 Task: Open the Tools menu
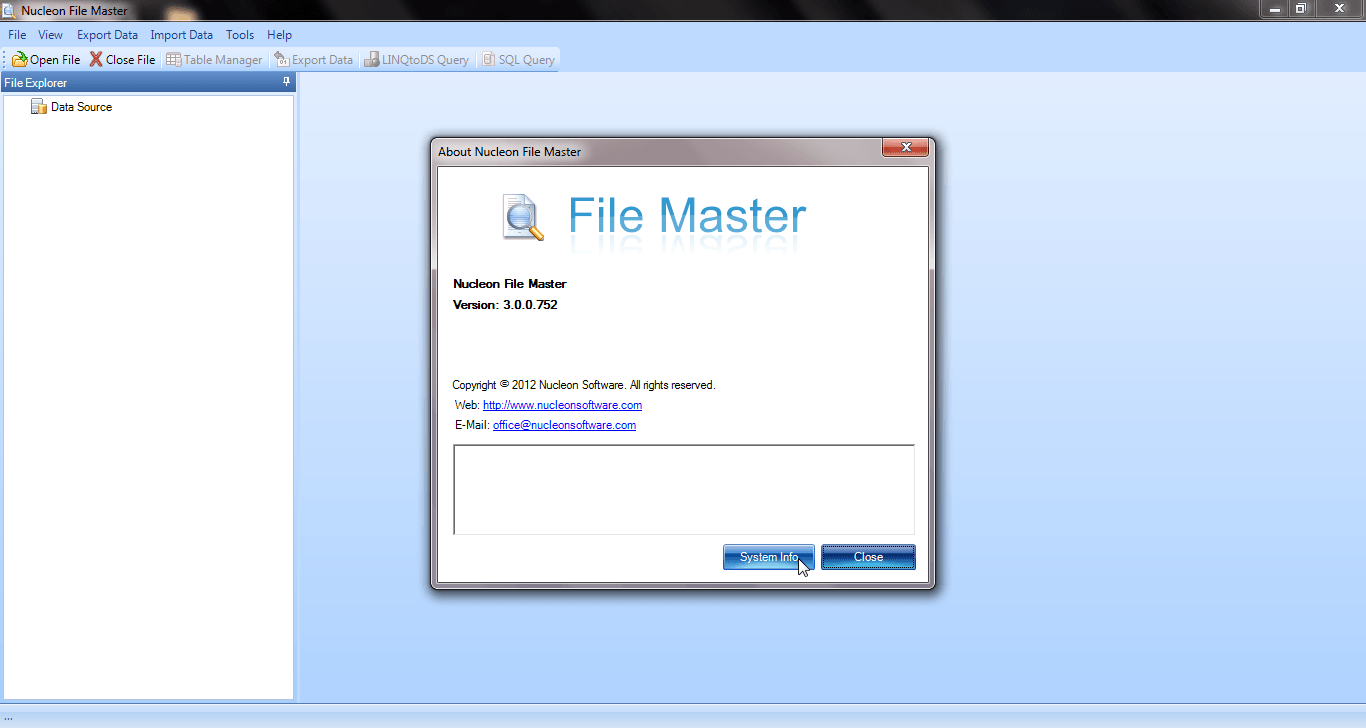(x=240, y=35)
